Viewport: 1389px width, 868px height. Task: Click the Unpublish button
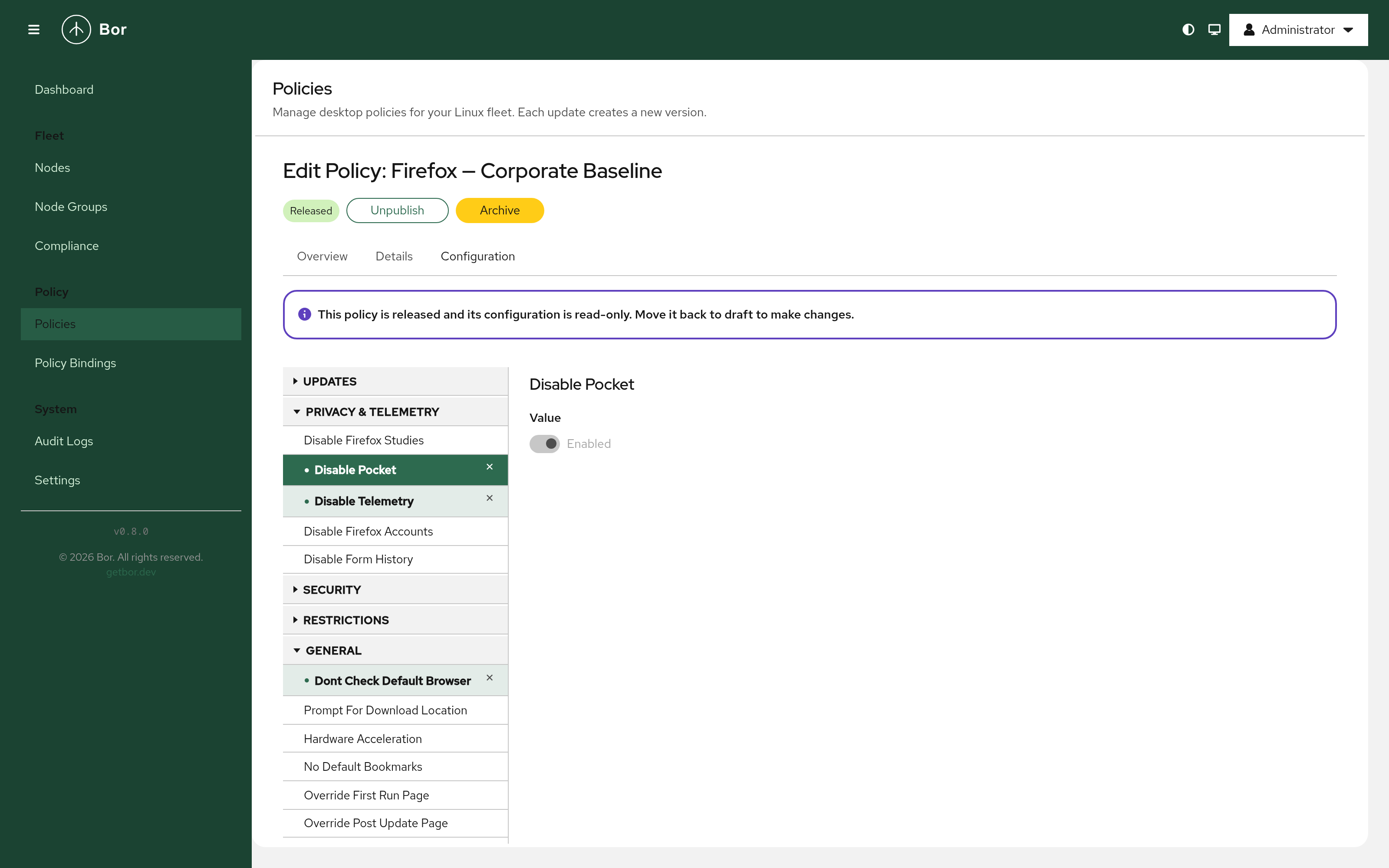[x=397, y=210]
